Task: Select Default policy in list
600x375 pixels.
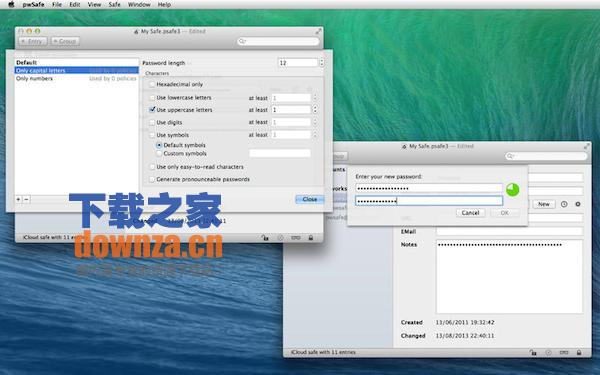Action: click(77, 62)
